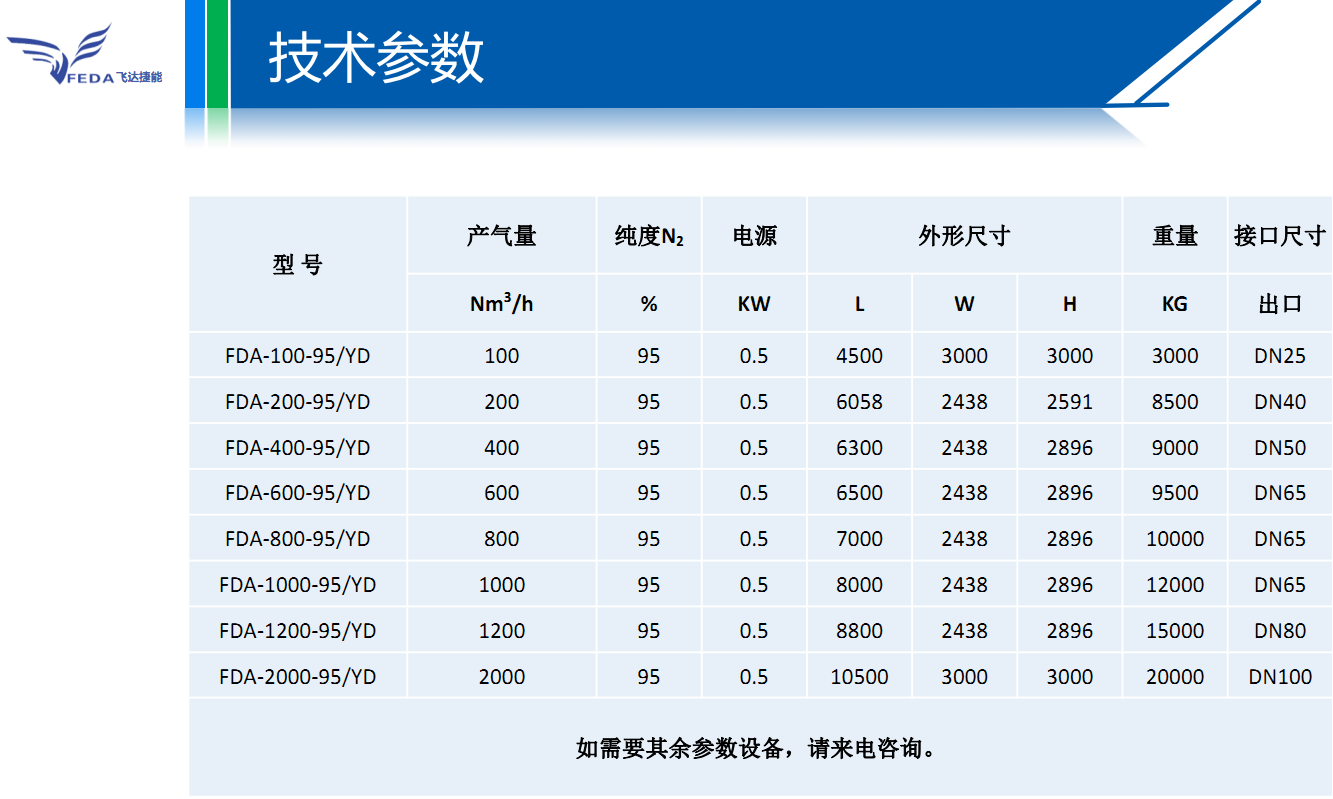Click the Nm³/h unit cell

click(x=501, y=304)
